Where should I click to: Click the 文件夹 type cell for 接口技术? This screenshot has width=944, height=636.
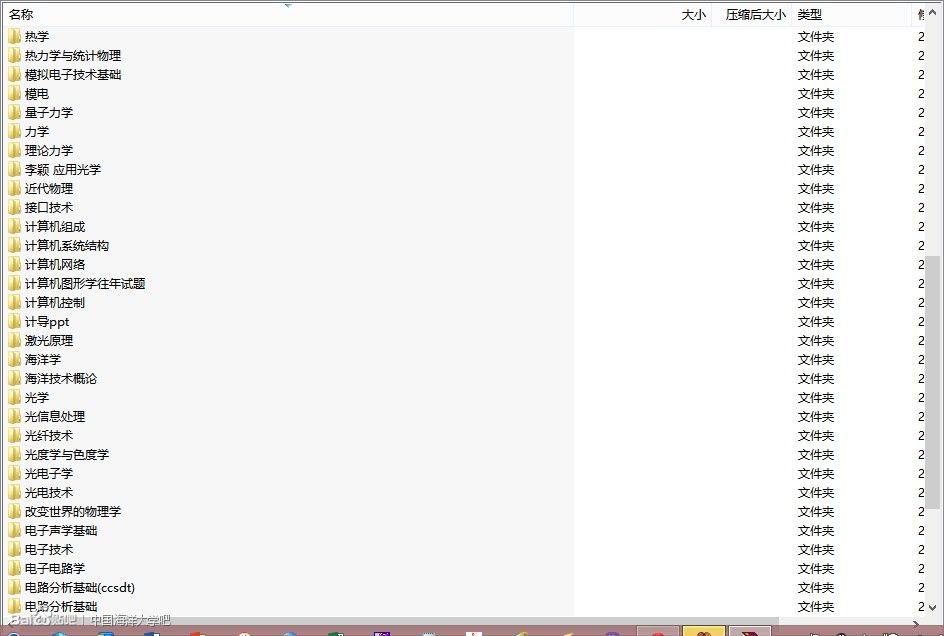816,207
